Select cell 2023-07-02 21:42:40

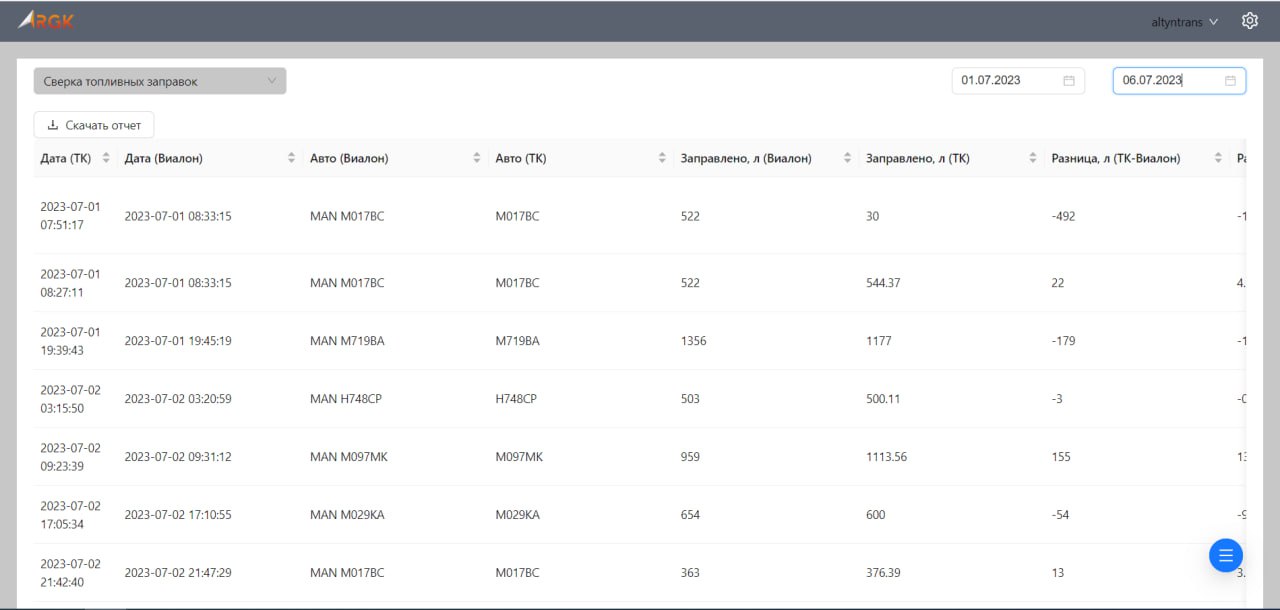[70, 573]
